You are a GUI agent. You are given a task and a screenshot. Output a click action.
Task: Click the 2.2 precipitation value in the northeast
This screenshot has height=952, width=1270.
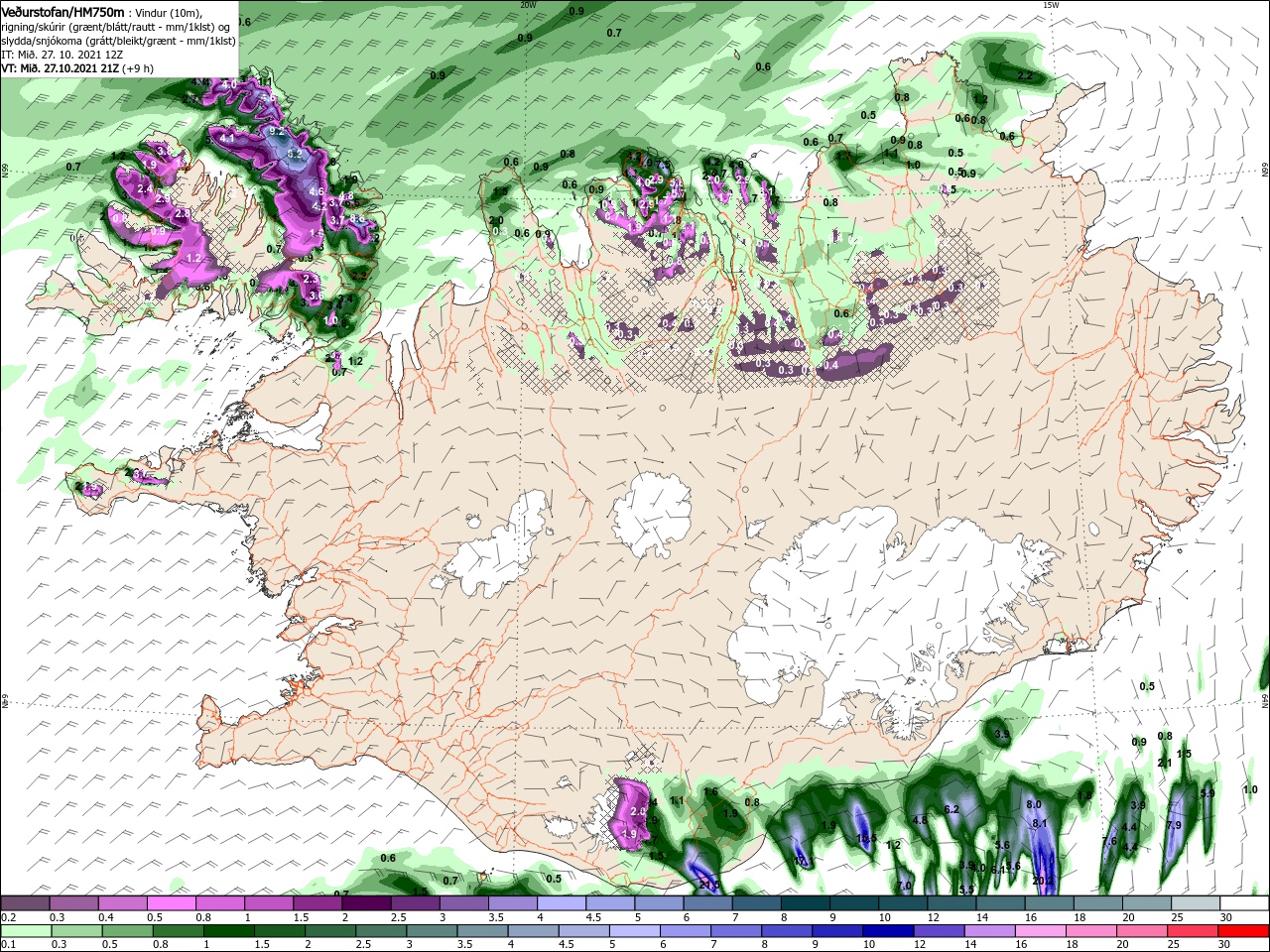click(1026, 75)
